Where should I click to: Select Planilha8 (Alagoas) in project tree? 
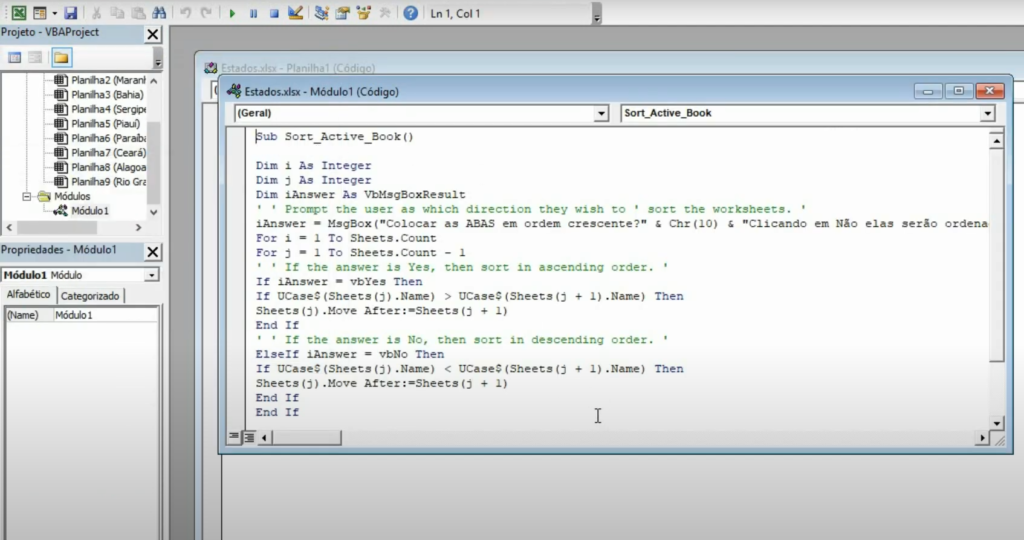tap(100, 167)
